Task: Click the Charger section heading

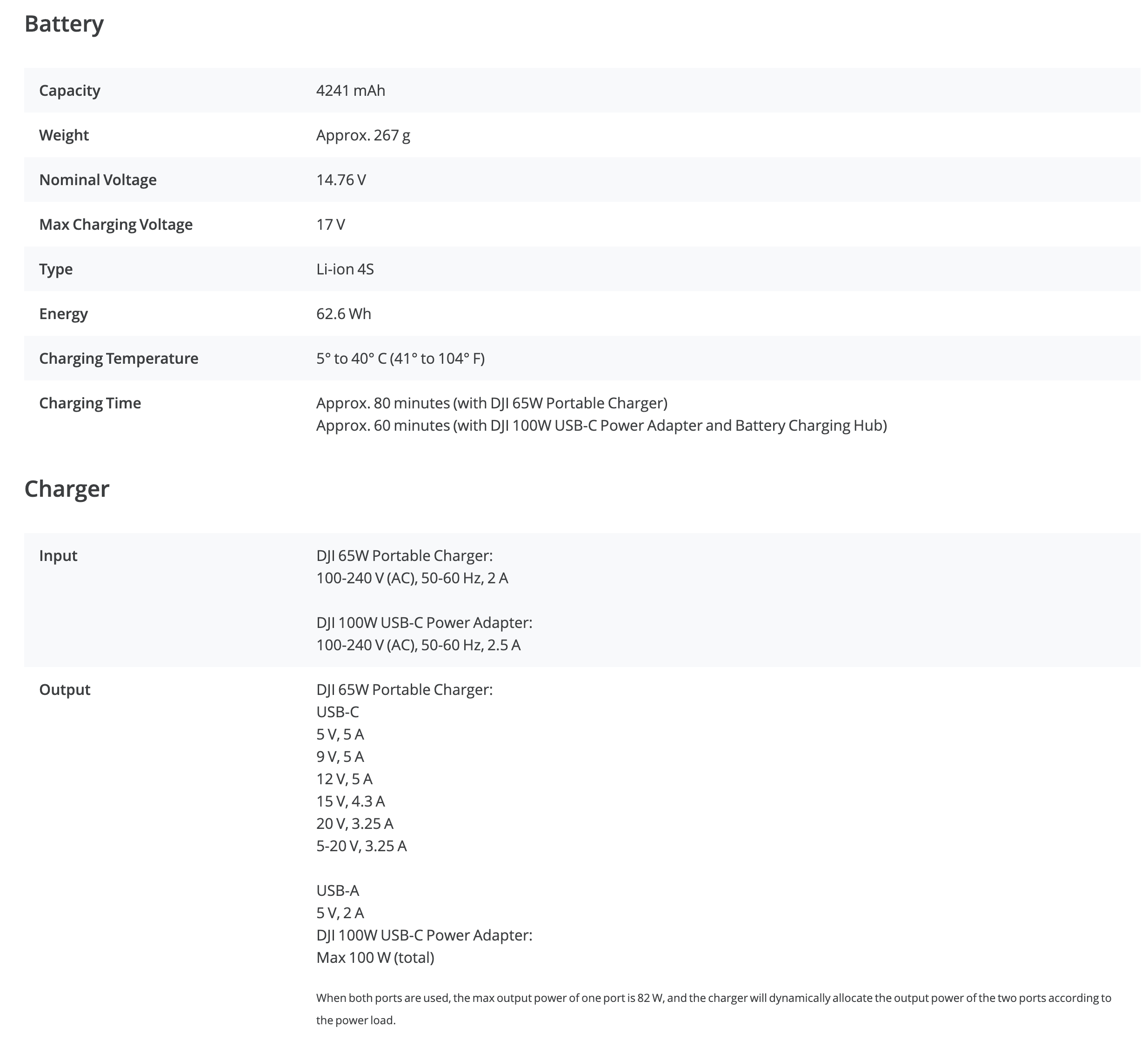Action: [x=67, y=489]
